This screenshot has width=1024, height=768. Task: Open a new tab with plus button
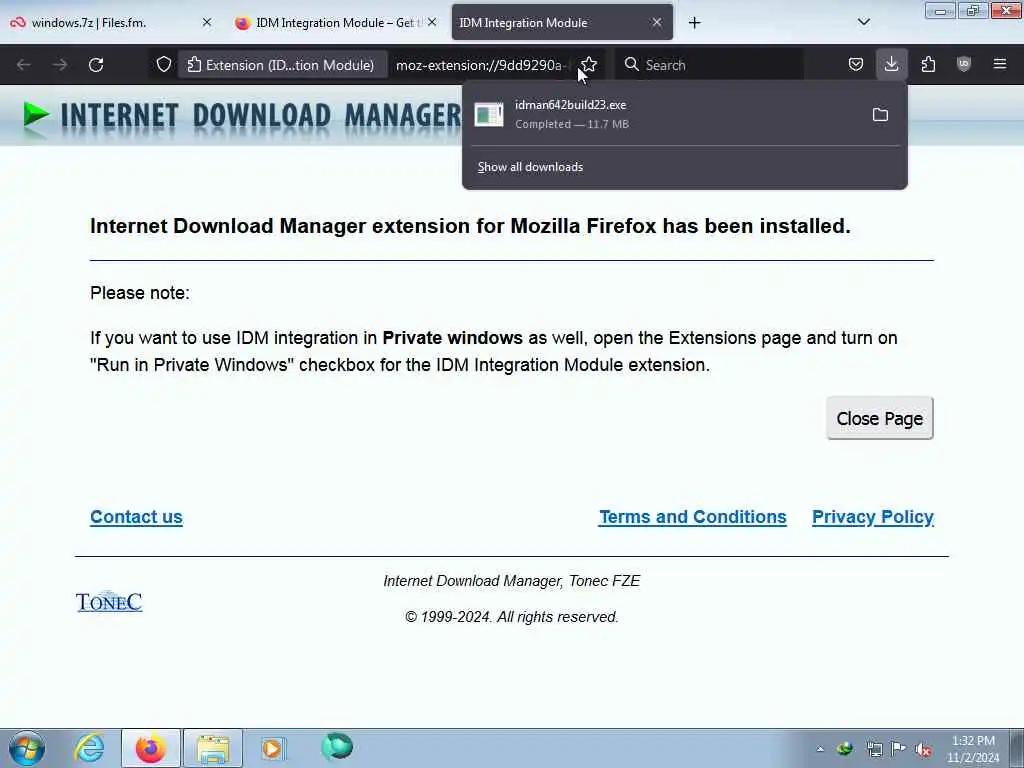tap(694, 23)
